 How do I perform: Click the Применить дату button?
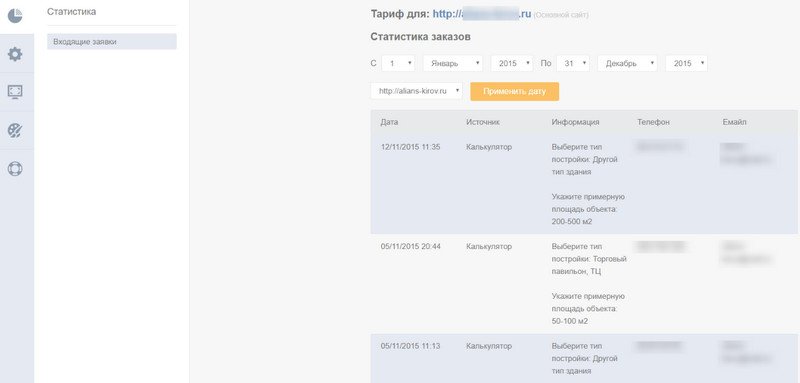click(514, 92)
